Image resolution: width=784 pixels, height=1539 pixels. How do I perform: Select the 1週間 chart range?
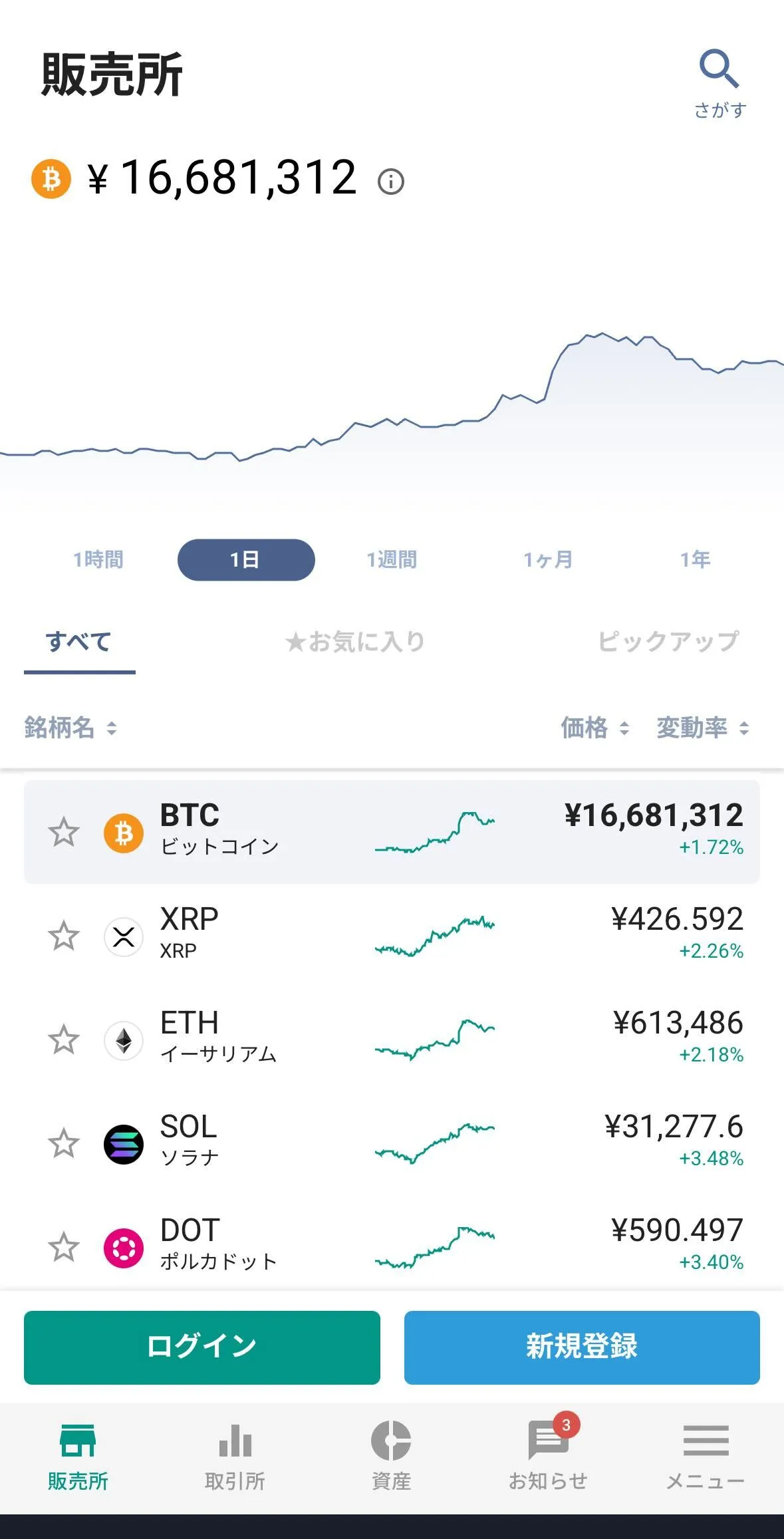[392, 560]
